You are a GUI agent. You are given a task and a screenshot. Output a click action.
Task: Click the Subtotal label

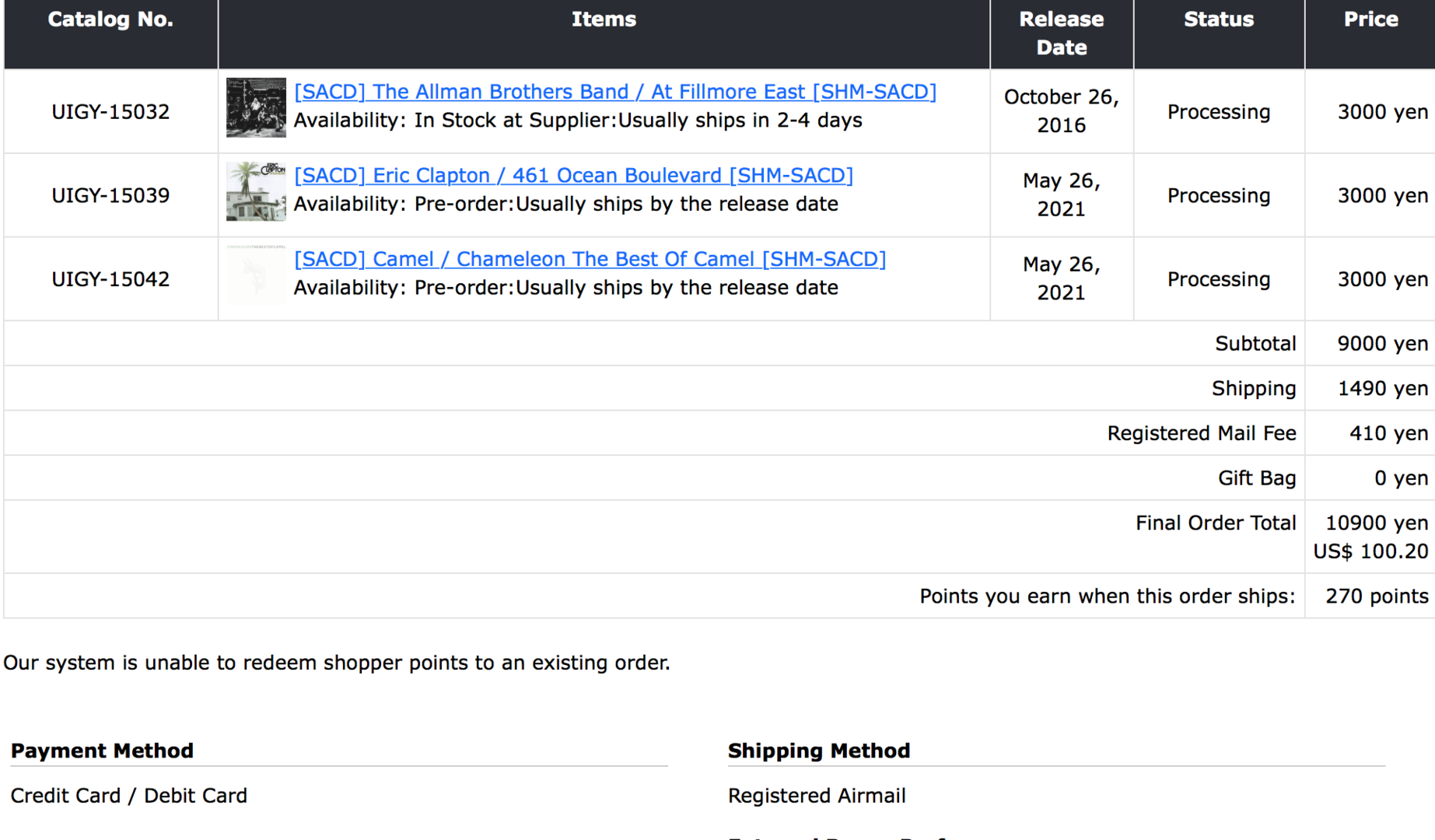click(1255, 345)
